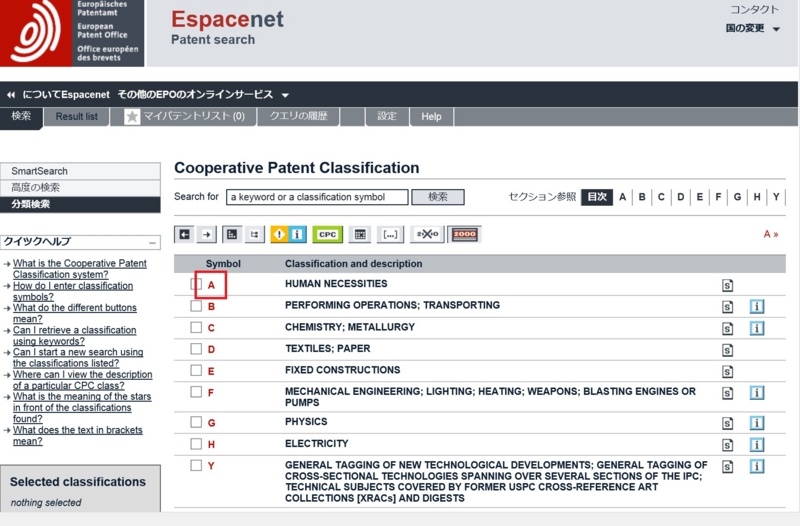Click the A » next section link
Viewport: 800px width, 526px height.
(x=770, y=234)
